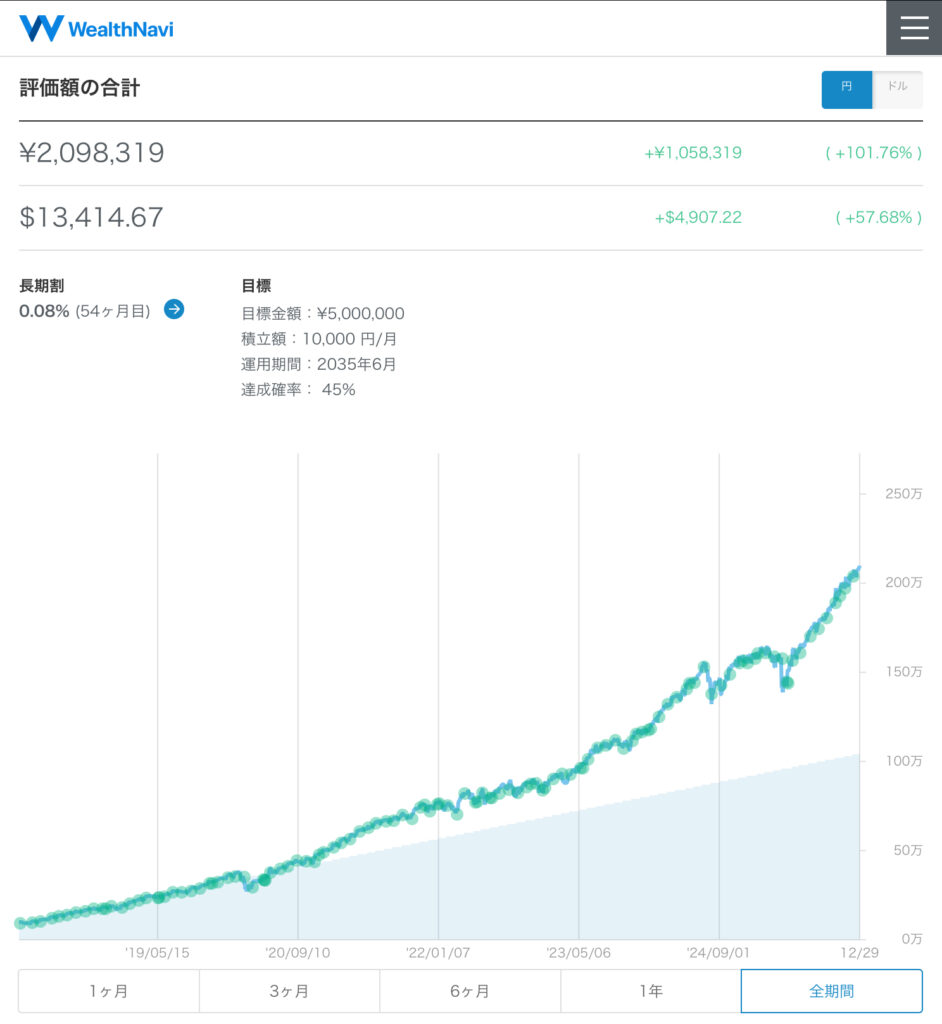The height and width of the screenshot is (1024, 942).
Task: Click the WealthNavi logo
Action: [x=96, y=28]
